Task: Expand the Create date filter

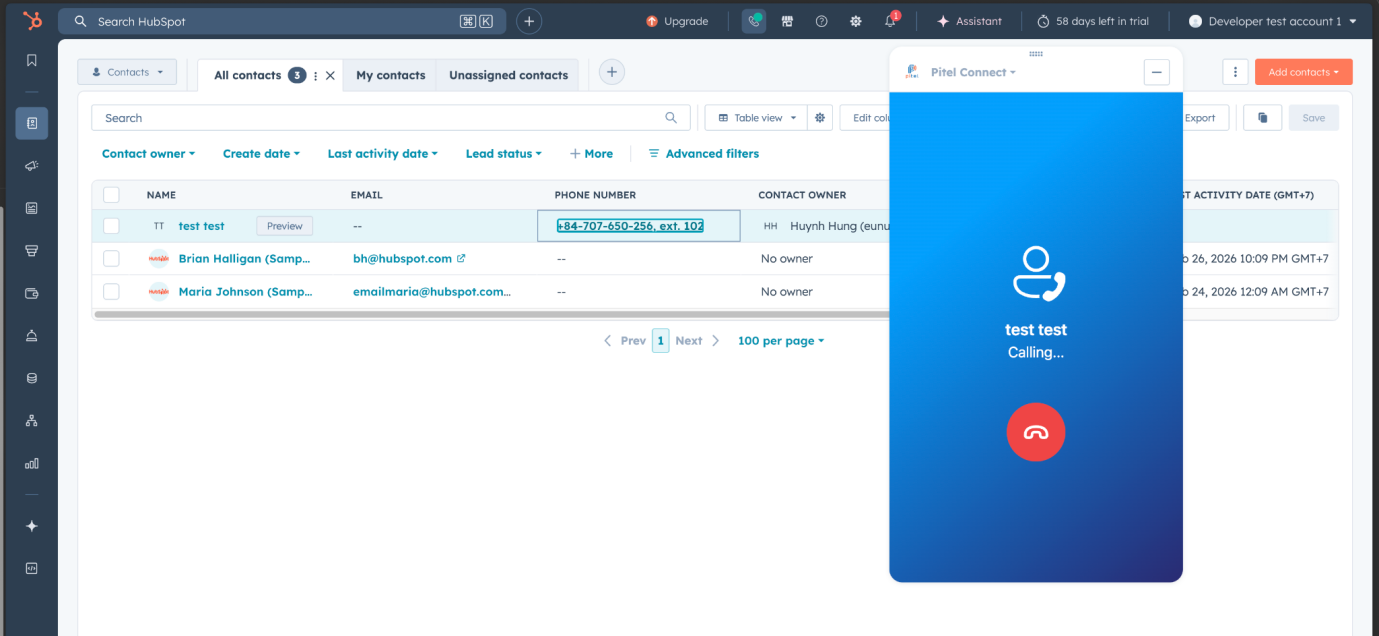Action: pos(261,154)
